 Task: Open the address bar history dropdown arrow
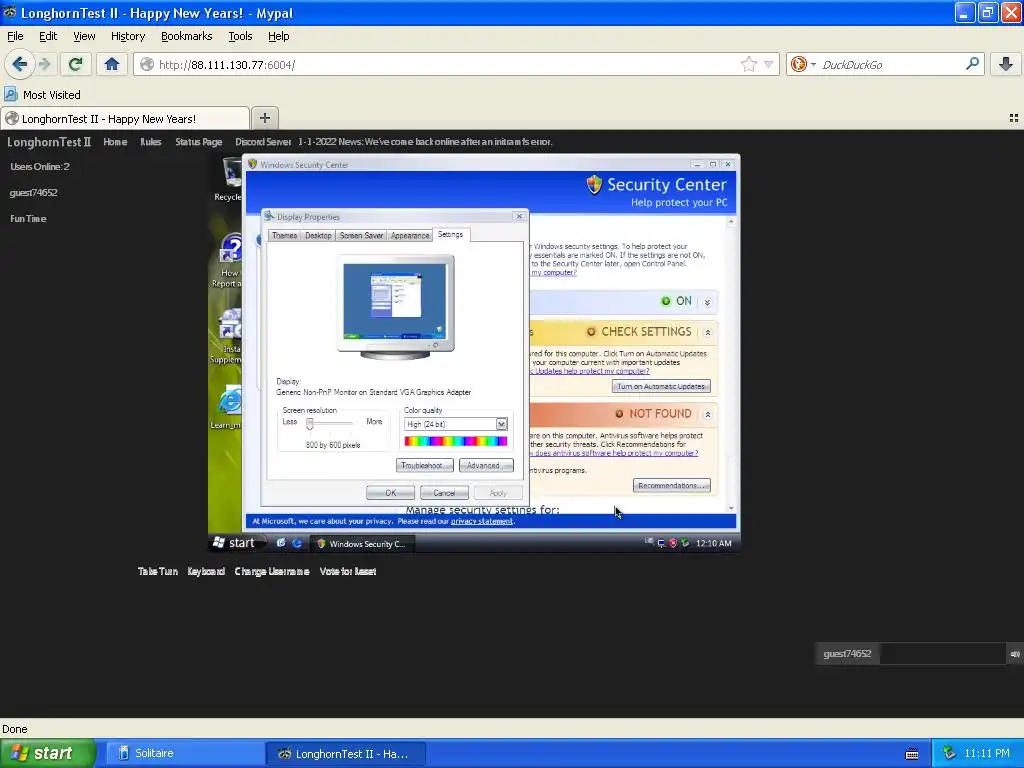(x=769, y=64)
